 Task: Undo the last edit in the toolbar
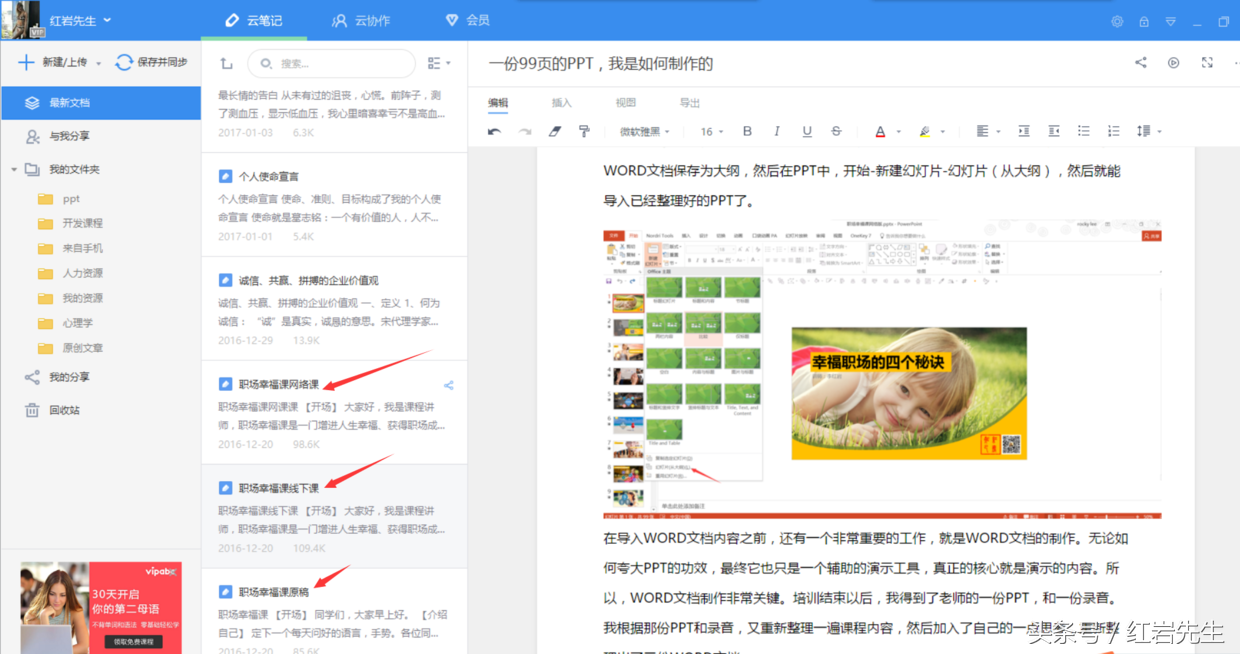(x=494, y=131)
